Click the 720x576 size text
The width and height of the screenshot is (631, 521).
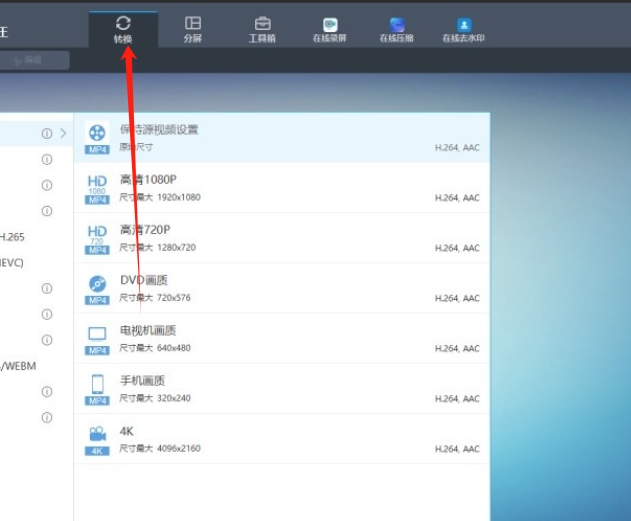174,298
